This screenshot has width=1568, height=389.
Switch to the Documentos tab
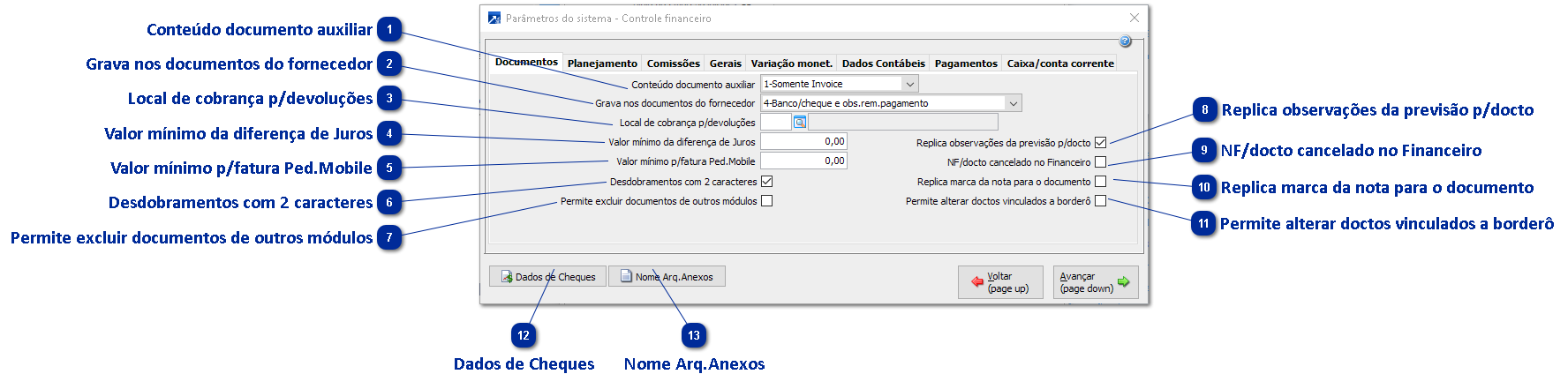click(526, 62)
